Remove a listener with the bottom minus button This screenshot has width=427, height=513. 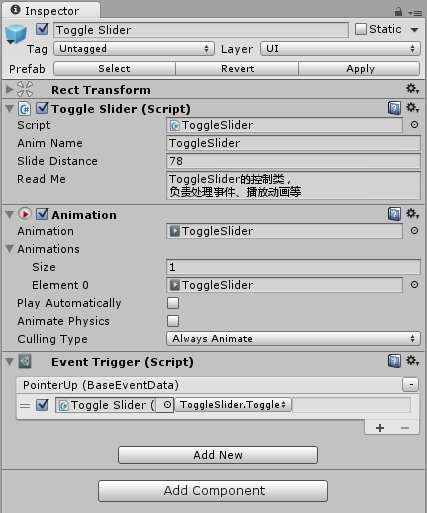coord(405,428)
